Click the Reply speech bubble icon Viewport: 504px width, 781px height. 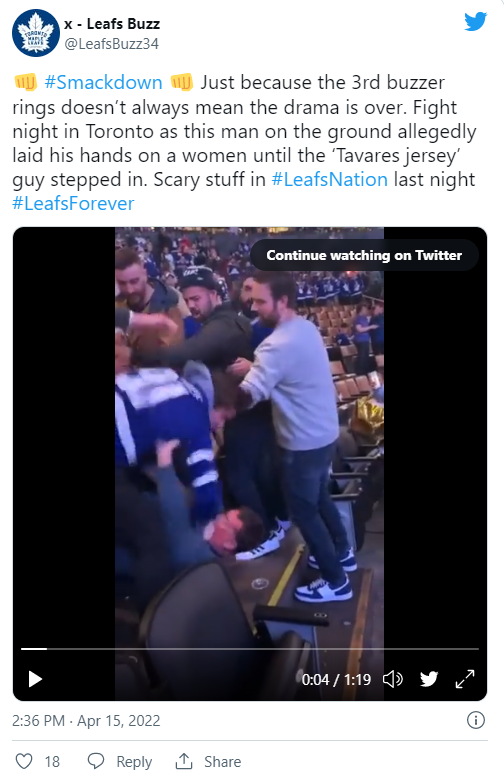[x=96, y=761]
